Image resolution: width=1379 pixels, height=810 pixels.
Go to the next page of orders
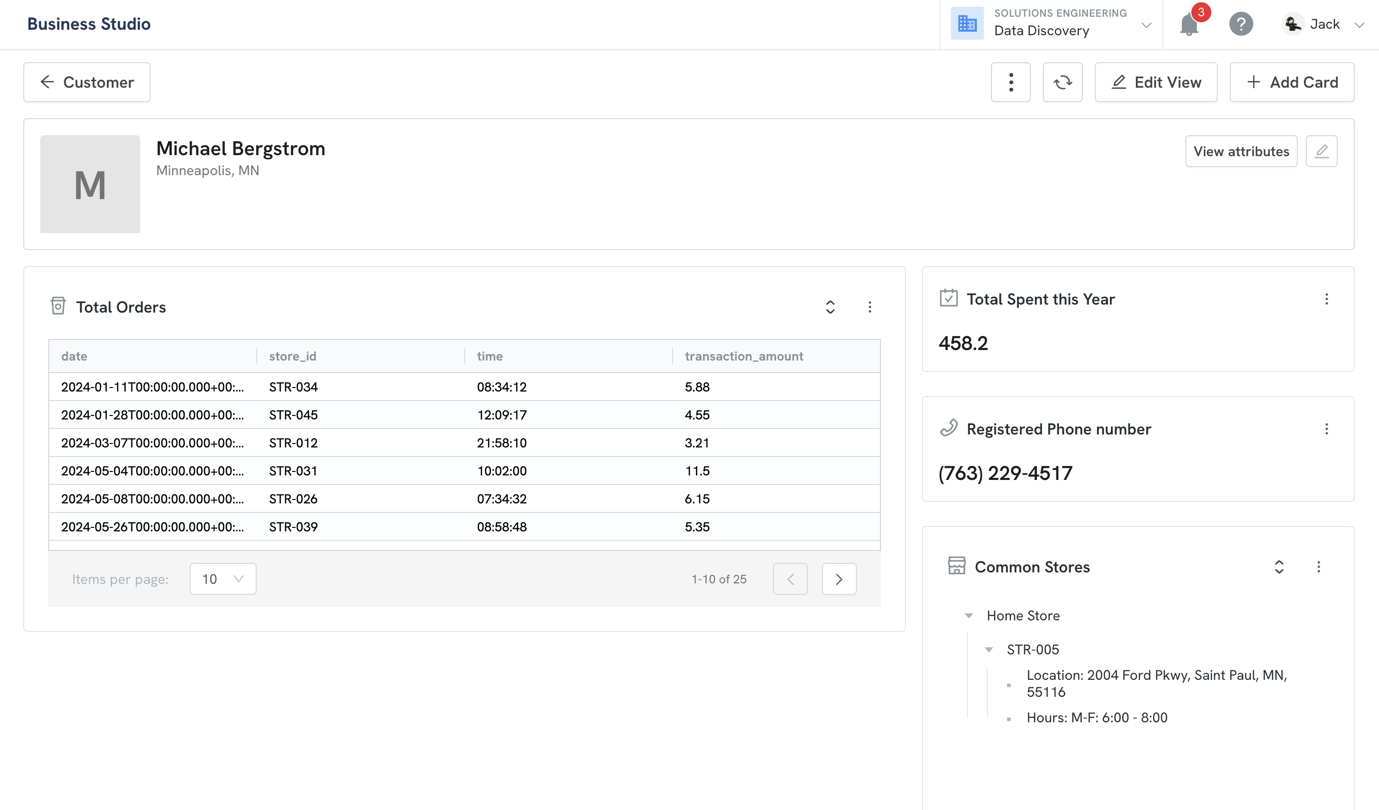point(839,579)
